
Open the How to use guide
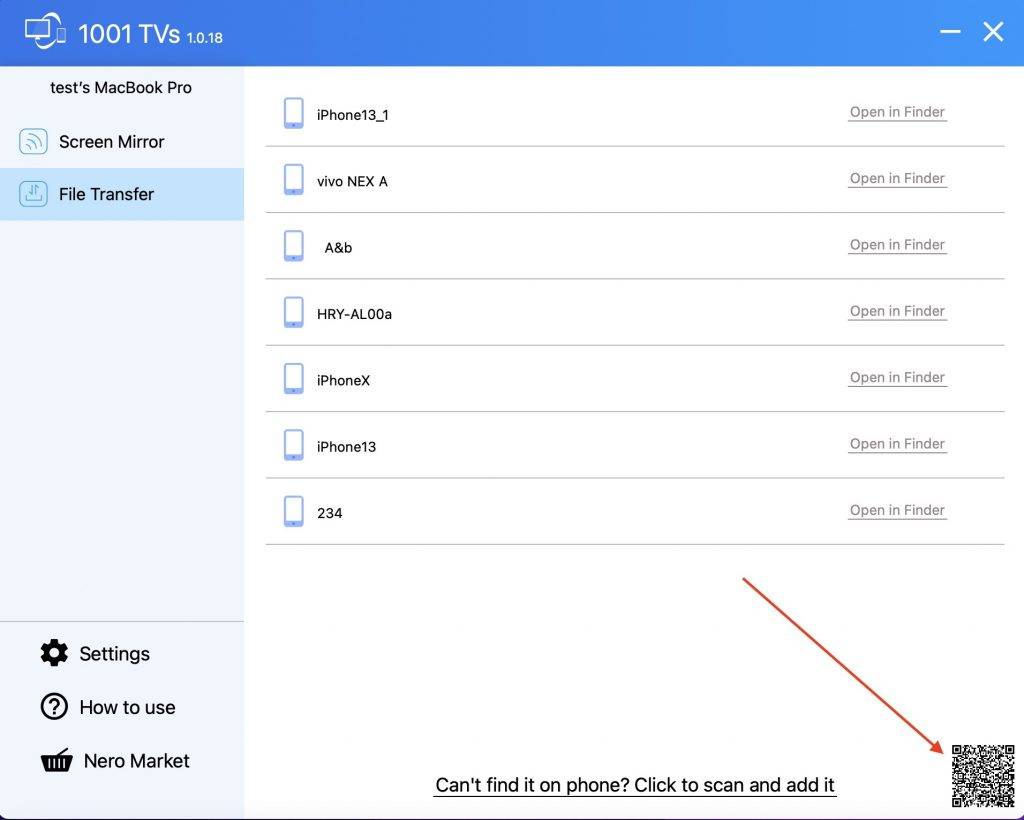[x=108, y=706]
